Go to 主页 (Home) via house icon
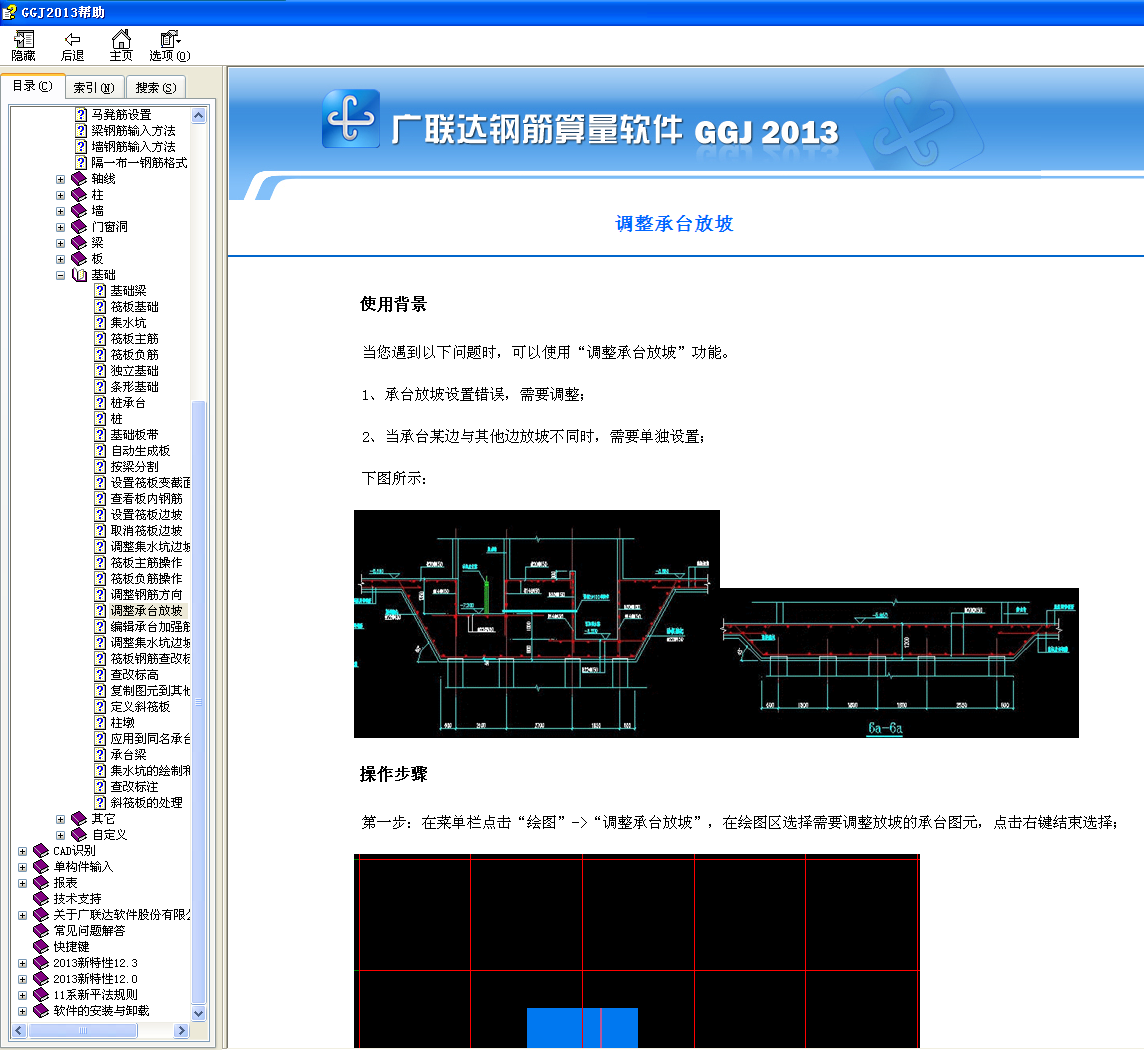Viewport: 1144px width, 1050px height. pos(121,46)
